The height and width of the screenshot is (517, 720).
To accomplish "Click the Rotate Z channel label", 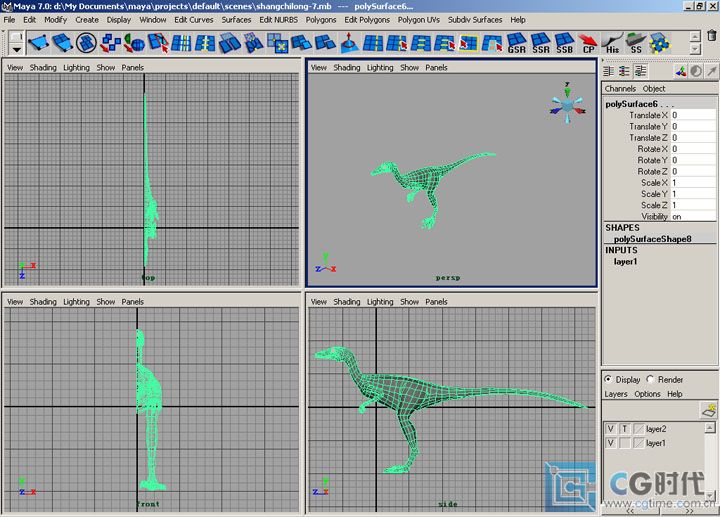I will tap(652, 171).
